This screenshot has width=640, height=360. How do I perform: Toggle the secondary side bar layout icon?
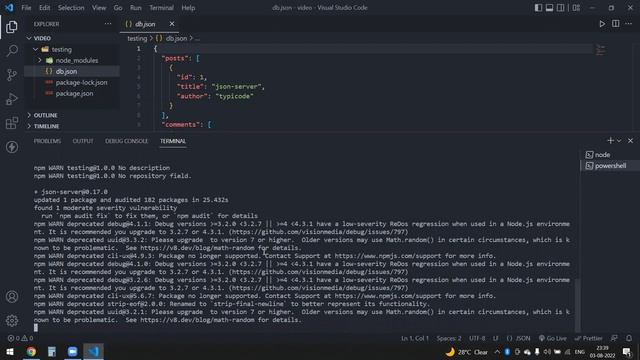tap(561, 8)
